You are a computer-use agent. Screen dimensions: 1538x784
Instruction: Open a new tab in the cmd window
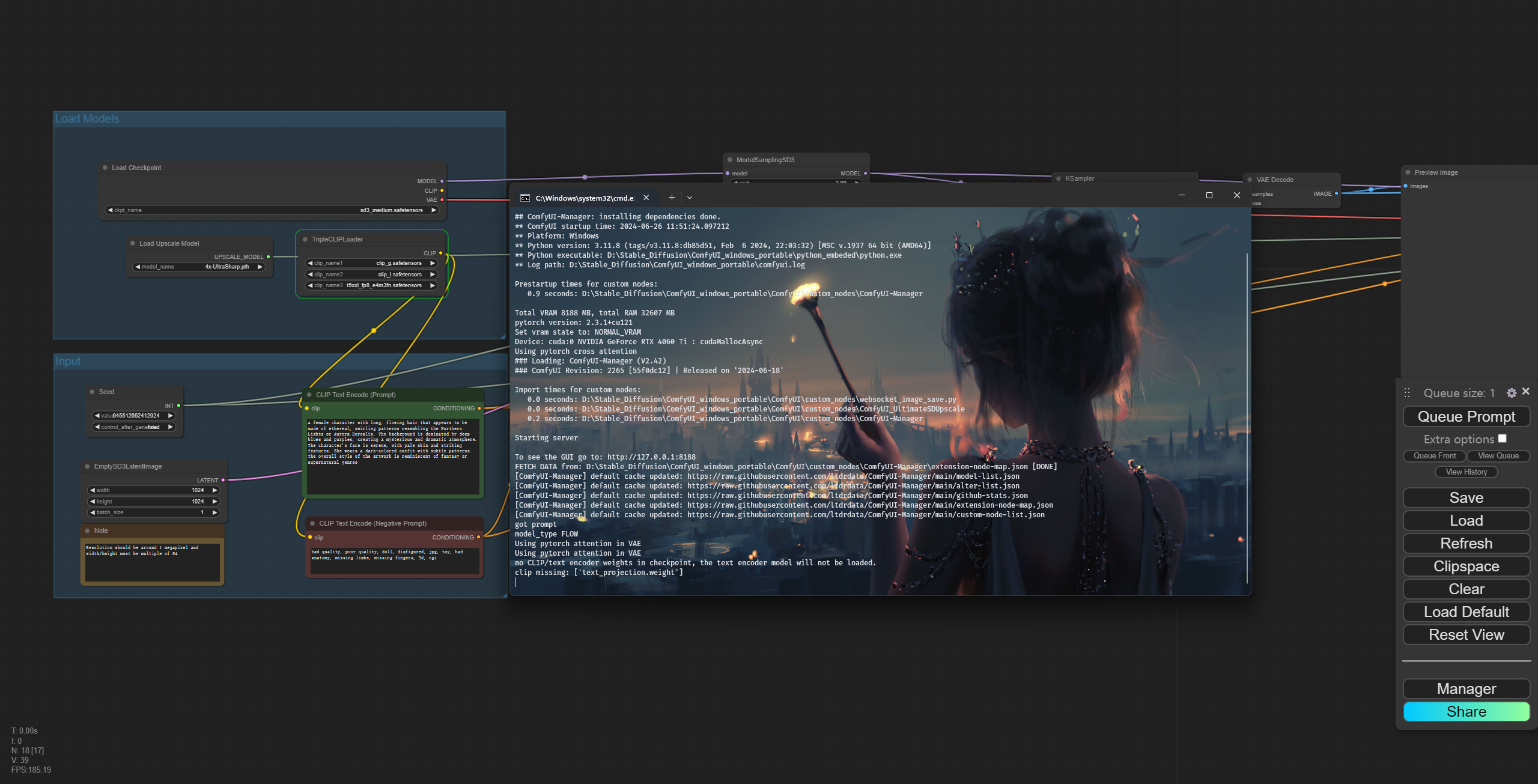click(x=672, y=198)
